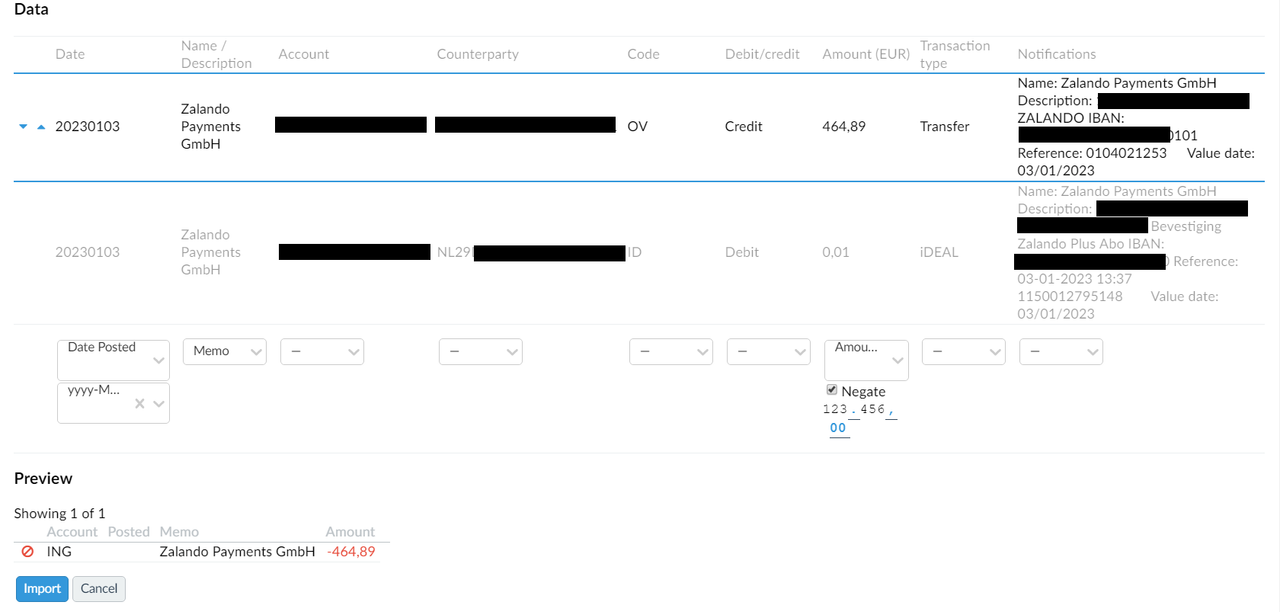The width and height of the screenshot is (1280, 612).
Task: Click the 'Data' section heading
Action: (31, 9)
